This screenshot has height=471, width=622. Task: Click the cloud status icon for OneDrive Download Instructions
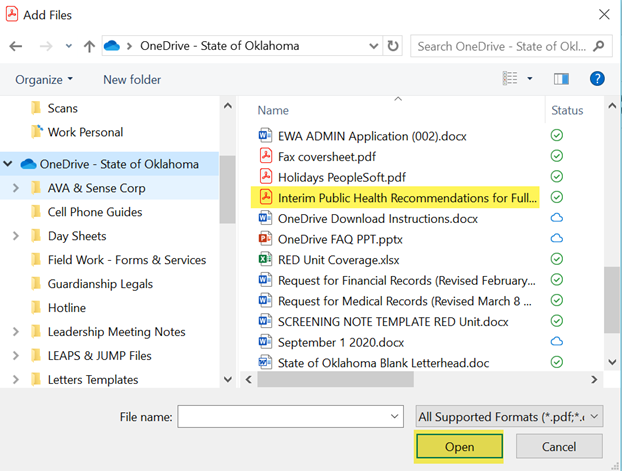(557, 217)
